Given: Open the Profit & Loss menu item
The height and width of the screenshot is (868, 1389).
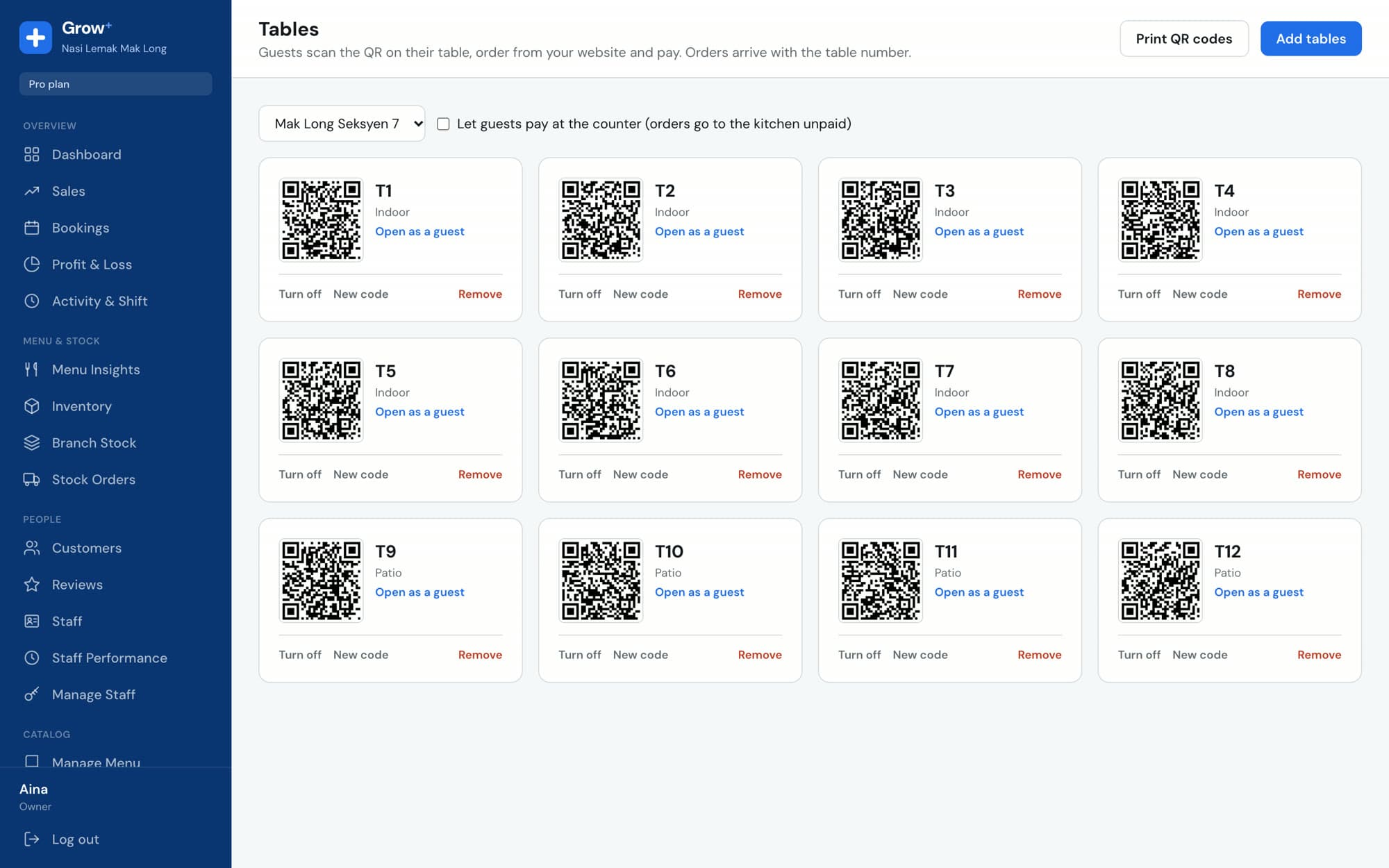Looking at the screenshot, I should click(115, 265).
